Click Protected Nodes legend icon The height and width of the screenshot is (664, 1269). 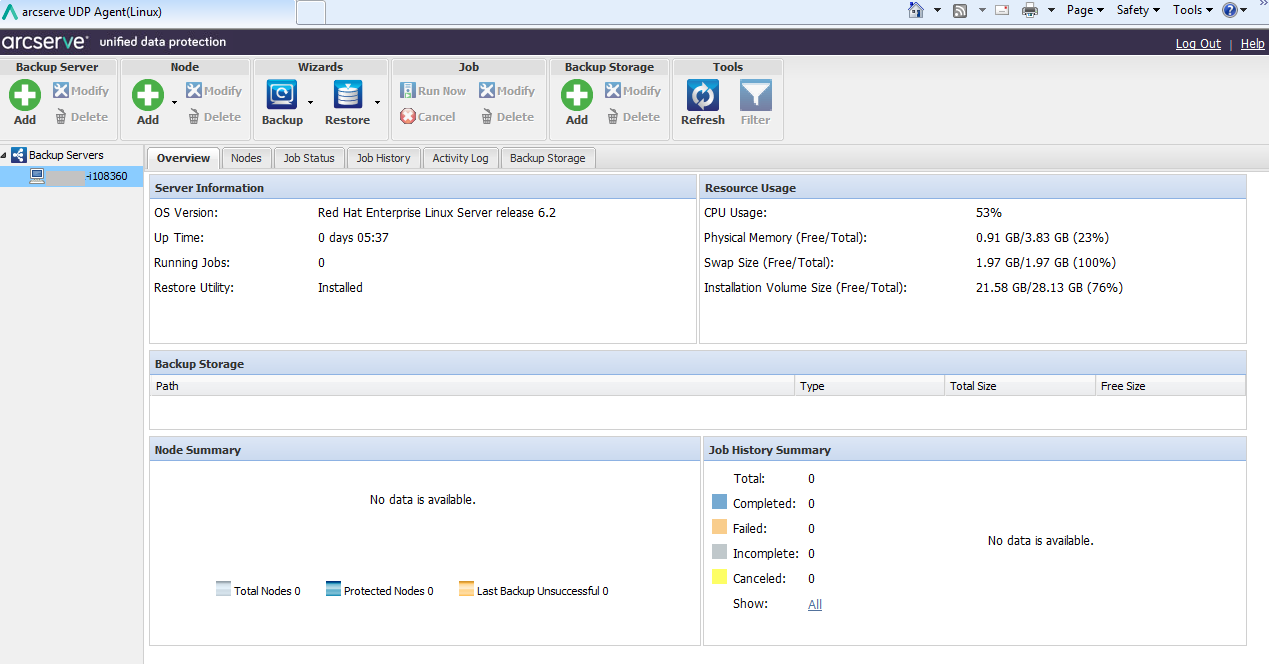click(334, 590)
